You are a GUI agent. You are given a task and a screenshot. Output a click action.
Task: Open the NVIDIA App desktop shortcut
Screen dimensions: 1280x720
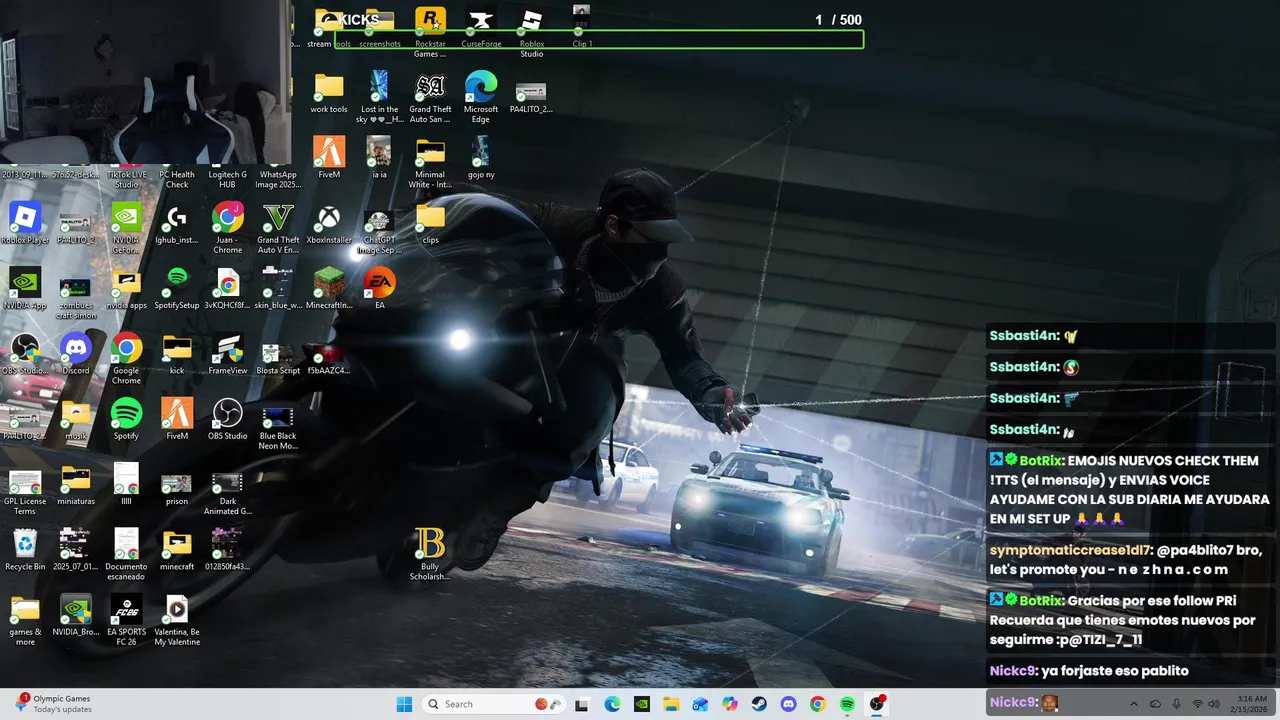[25, 288]
